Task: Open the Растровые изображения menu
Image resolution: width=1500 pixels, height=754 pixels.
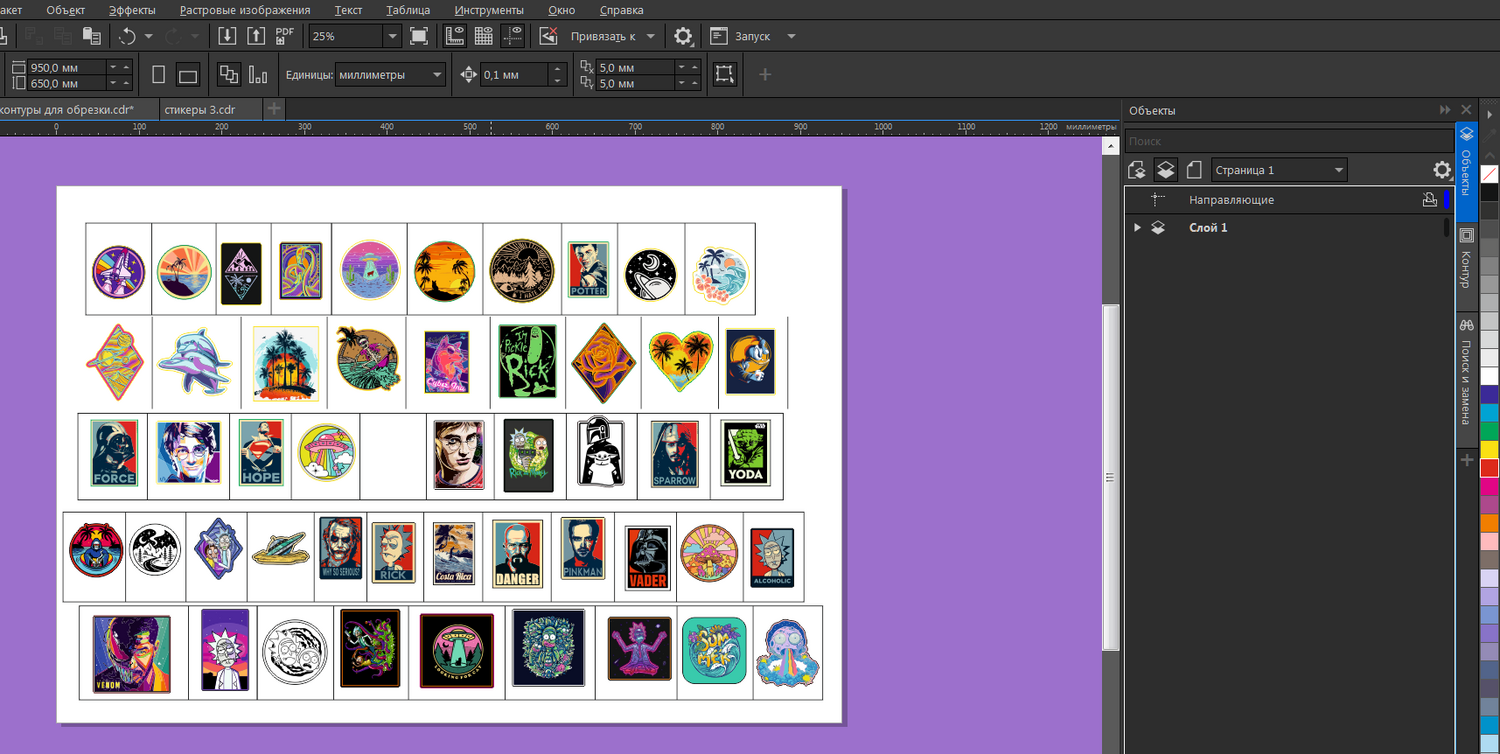Action: point(246,10)
